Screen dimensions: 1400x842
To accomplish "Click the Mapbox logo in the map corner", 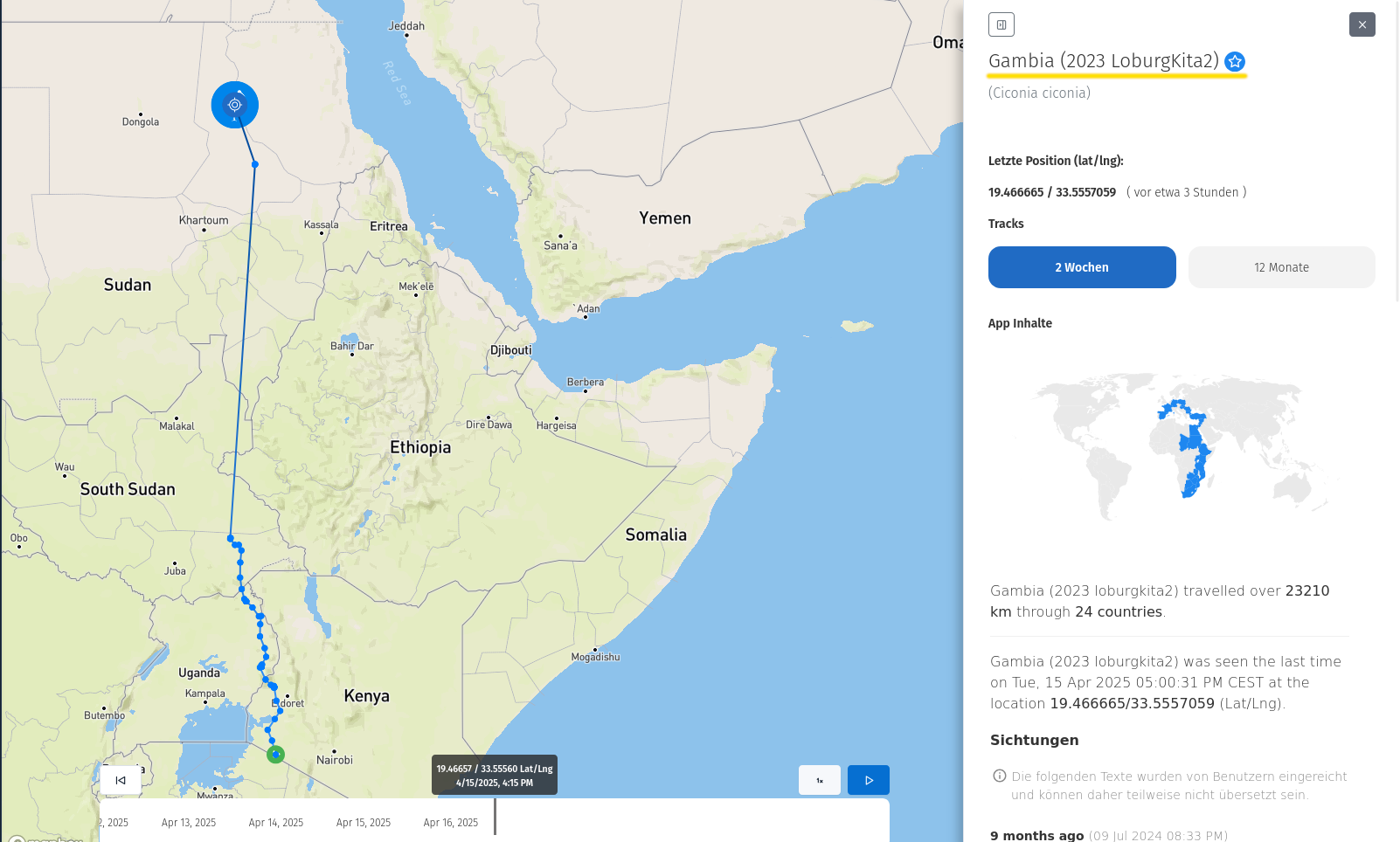I will click(44, 839).
